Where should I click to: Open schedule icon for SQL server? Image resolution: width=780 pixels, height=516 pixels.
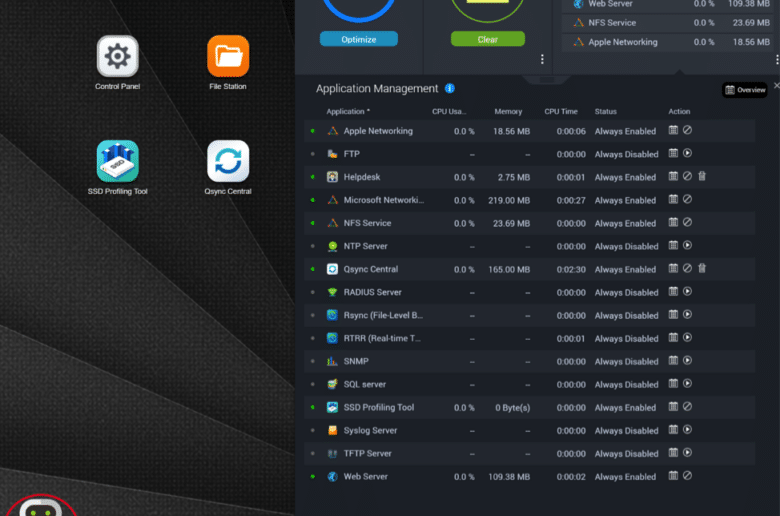pyautogui.click(x=673, y=384)
